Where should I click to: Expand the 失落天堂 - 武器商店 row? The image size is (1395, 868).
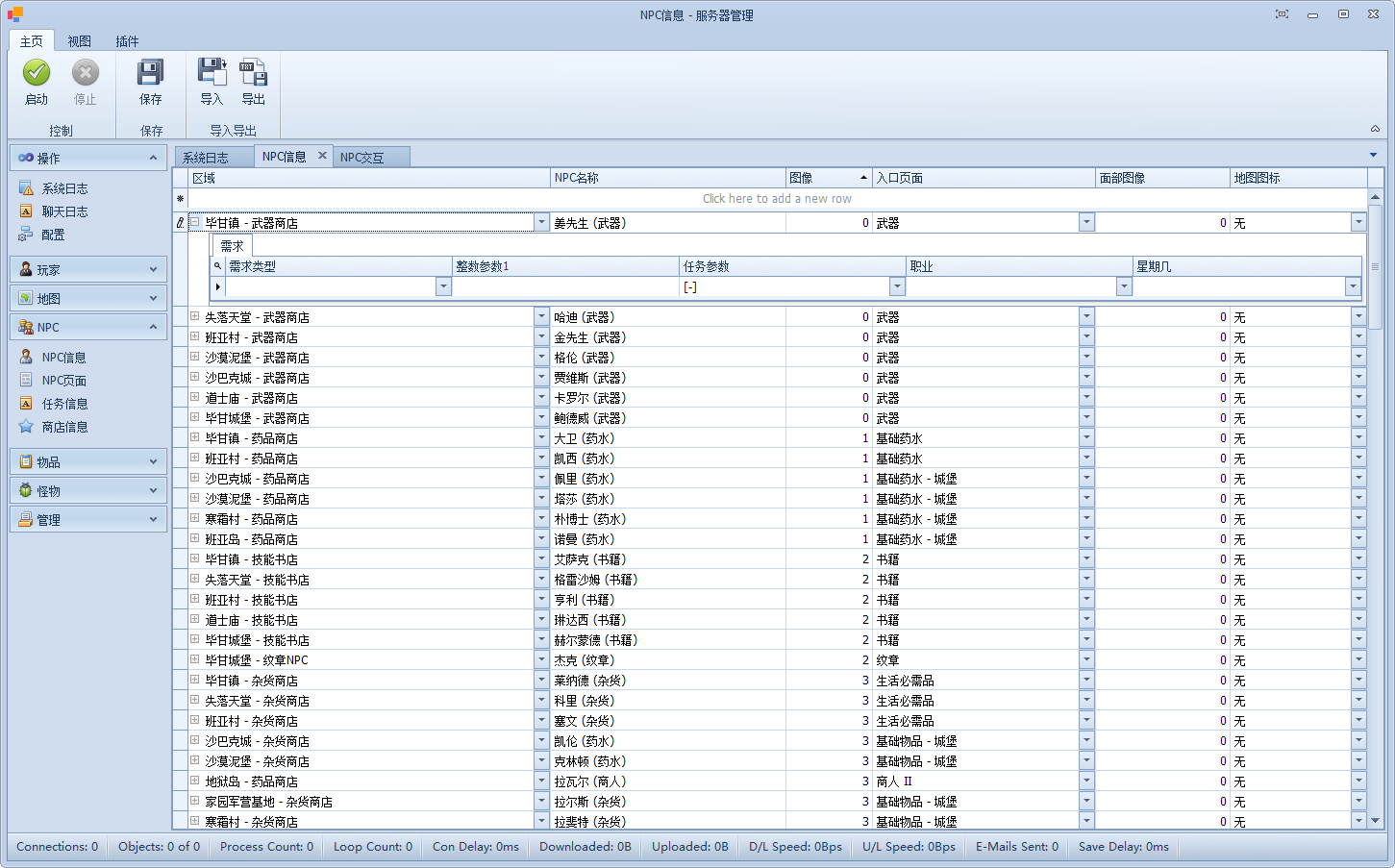tap(194, 316)
